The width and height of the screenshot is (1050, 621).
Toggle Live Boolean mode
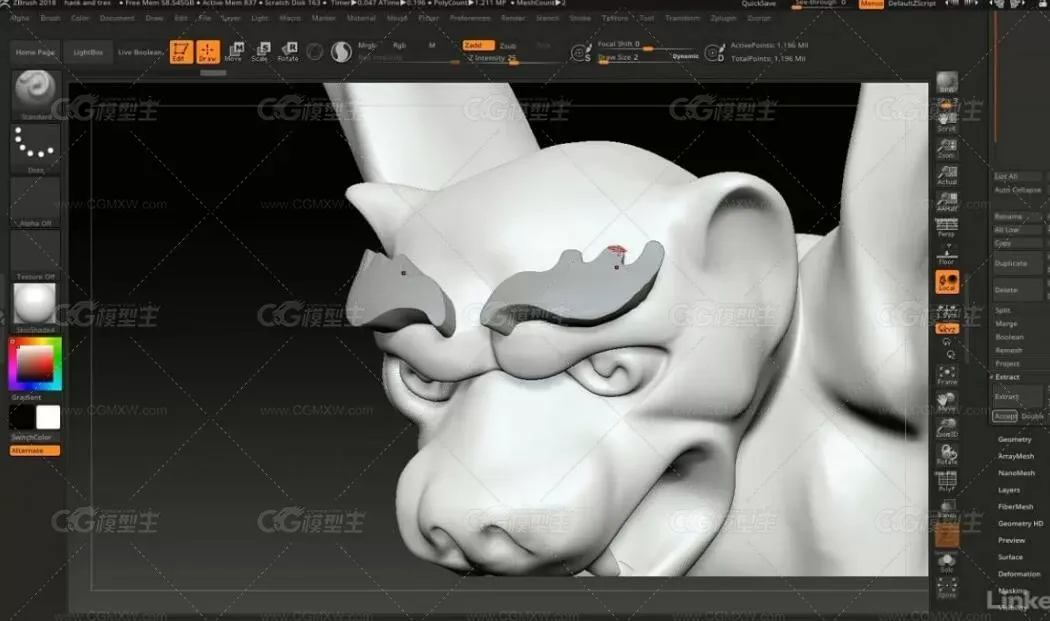pyautogui.click(x=140, y=52)
